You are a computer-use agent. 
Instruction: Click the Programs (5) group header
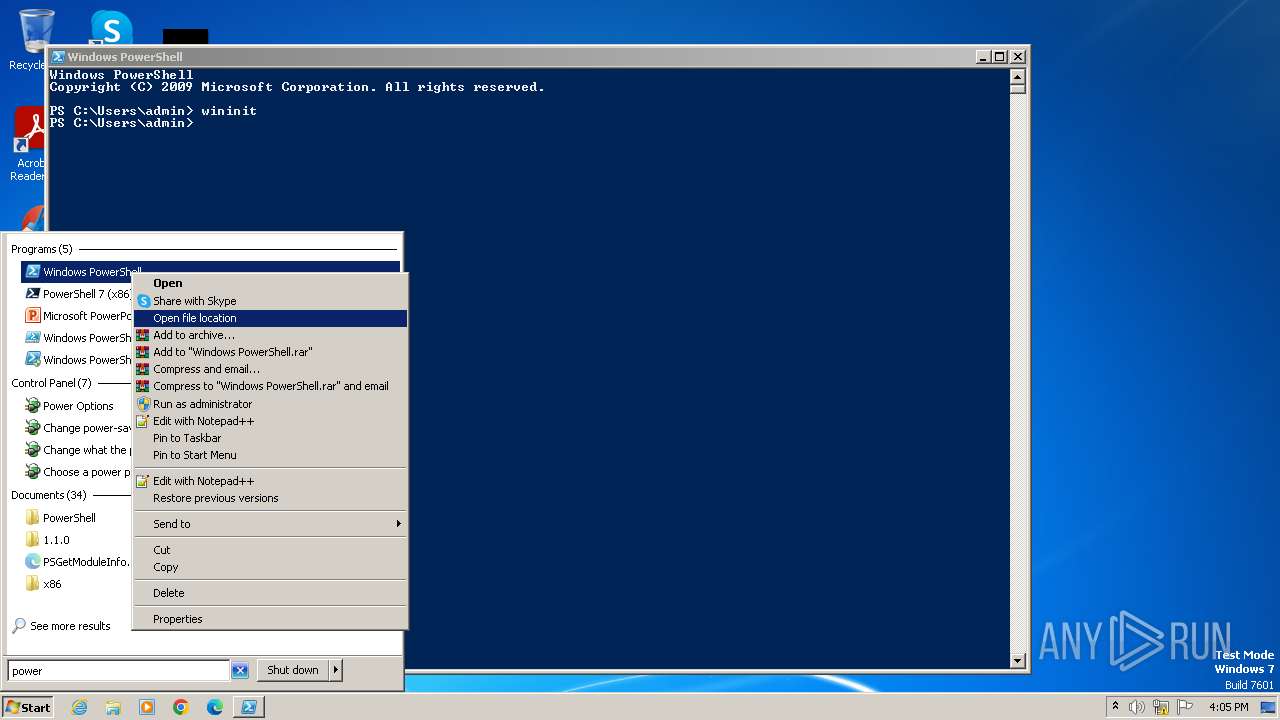pos(42,249)
